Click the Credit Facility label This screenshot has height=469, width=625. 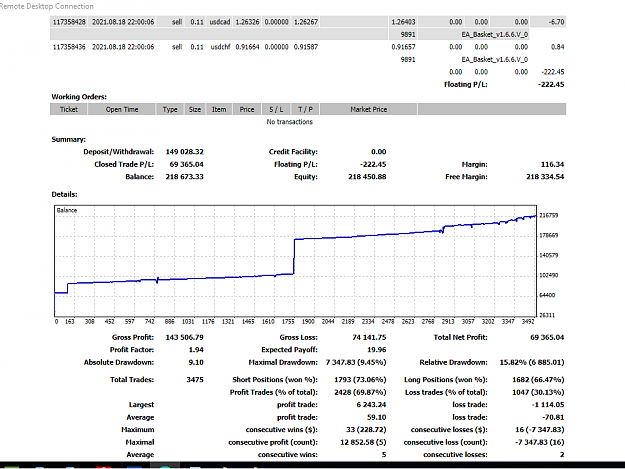pyautogui.click(x=293, y=152)
